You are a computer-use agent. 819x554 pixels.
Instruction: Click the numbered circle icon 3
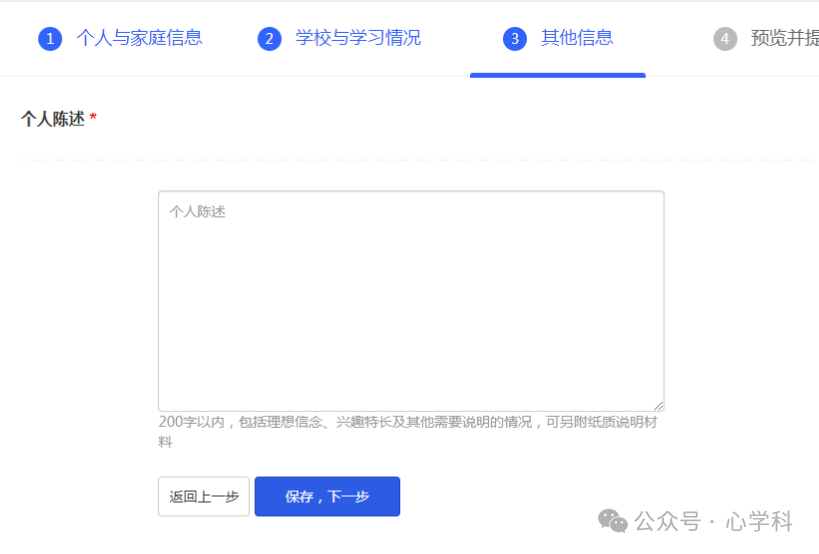coord(515,39)
